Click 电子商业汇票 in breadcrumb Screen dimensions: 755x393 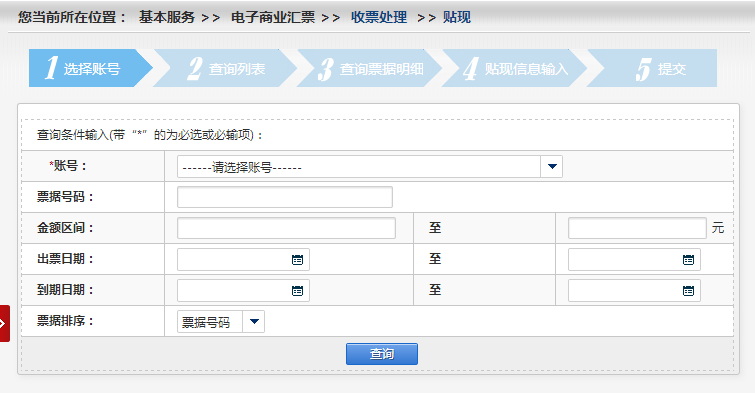273,17
